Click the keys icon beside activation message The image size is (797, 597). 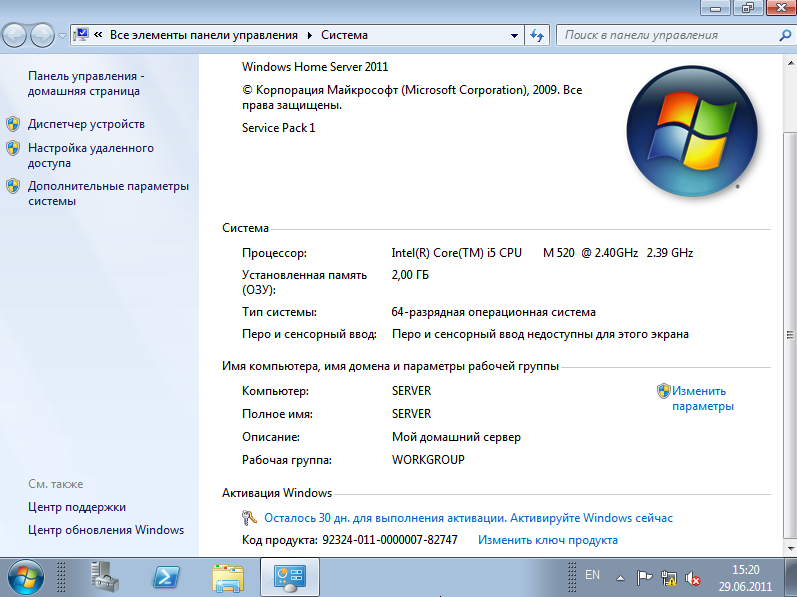click(249, 518)
